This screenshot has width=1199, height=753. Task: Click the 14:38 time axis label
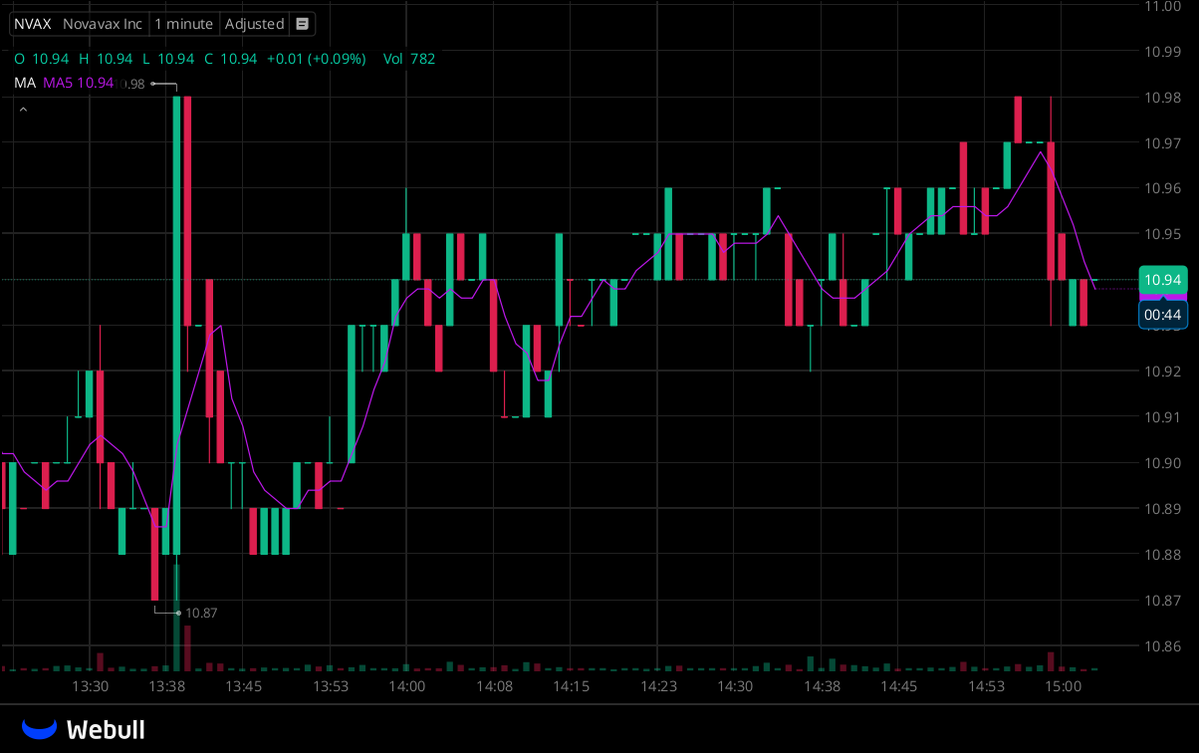click(x=822, y=686)
